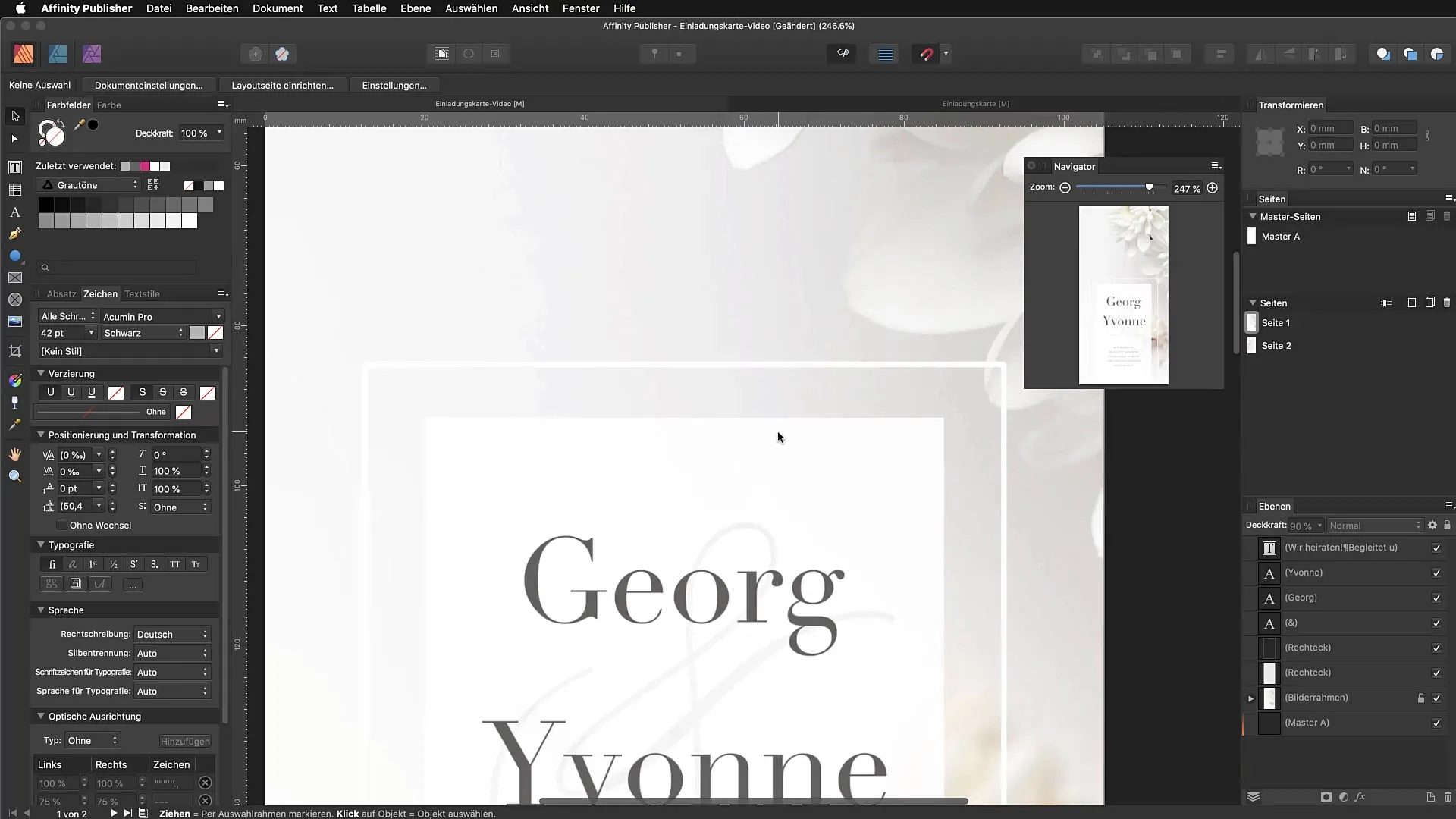
Task: Select the Picture Frame Ellipse tool
Action: coord(15,300)
